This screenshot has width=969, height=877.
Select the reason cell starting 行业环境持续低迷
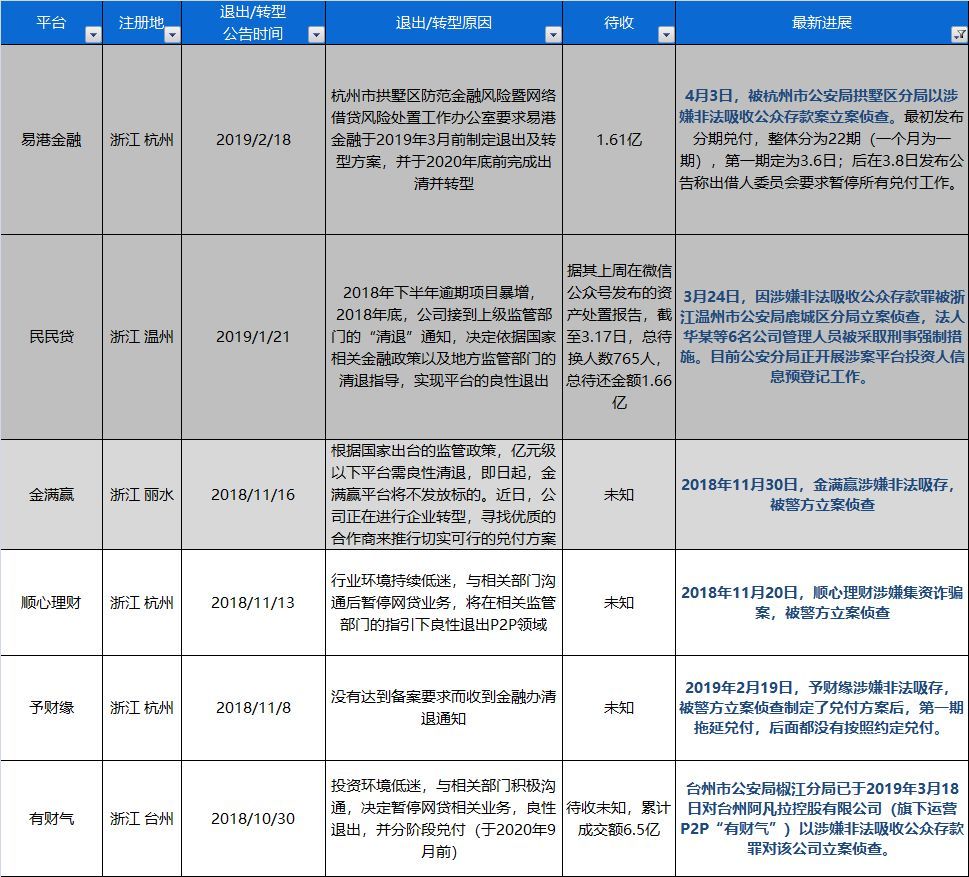pyautogui.click(x=444, y=603)
